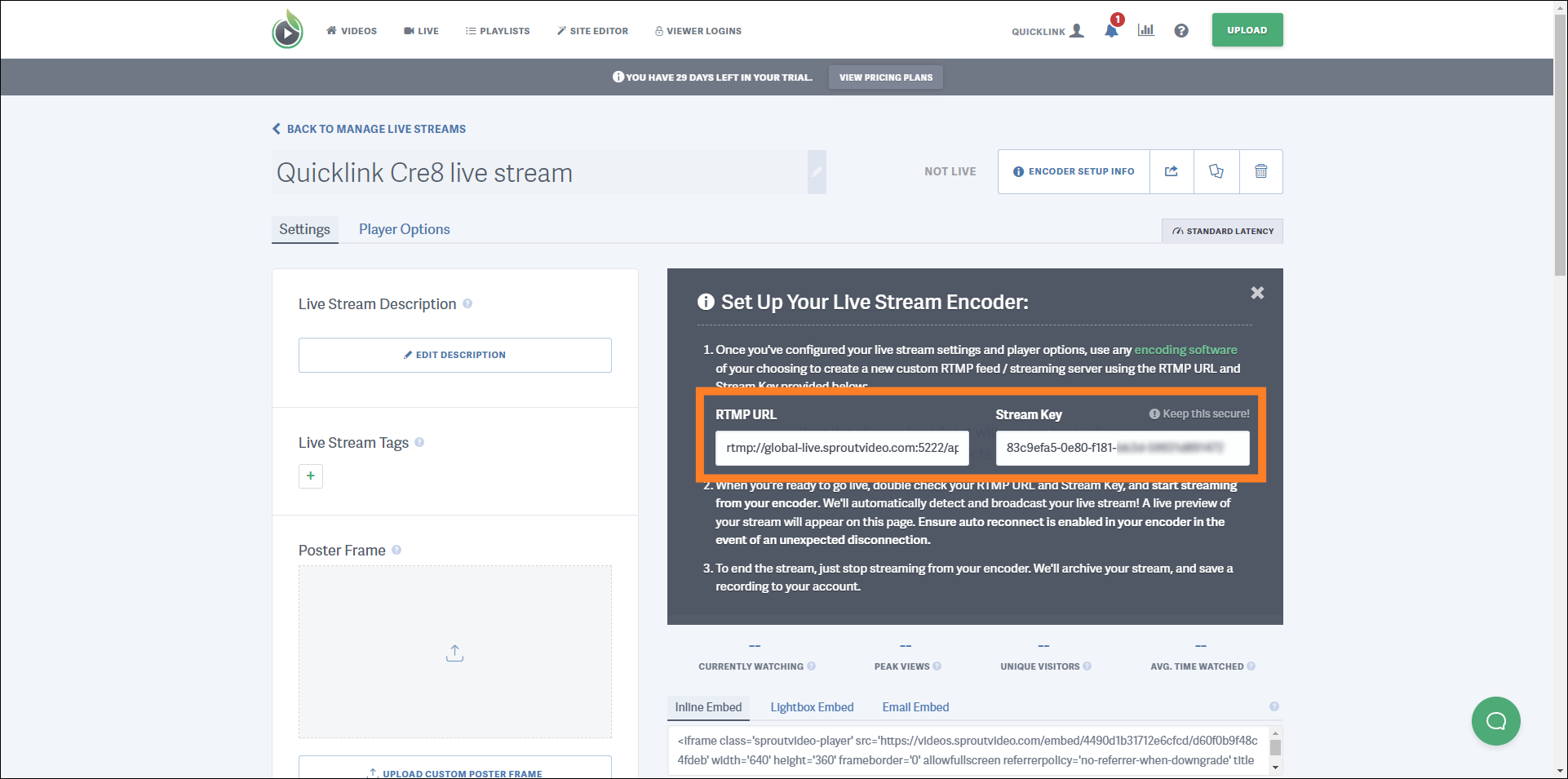Click help icon beside Live Stream Tags

(419, 442)
